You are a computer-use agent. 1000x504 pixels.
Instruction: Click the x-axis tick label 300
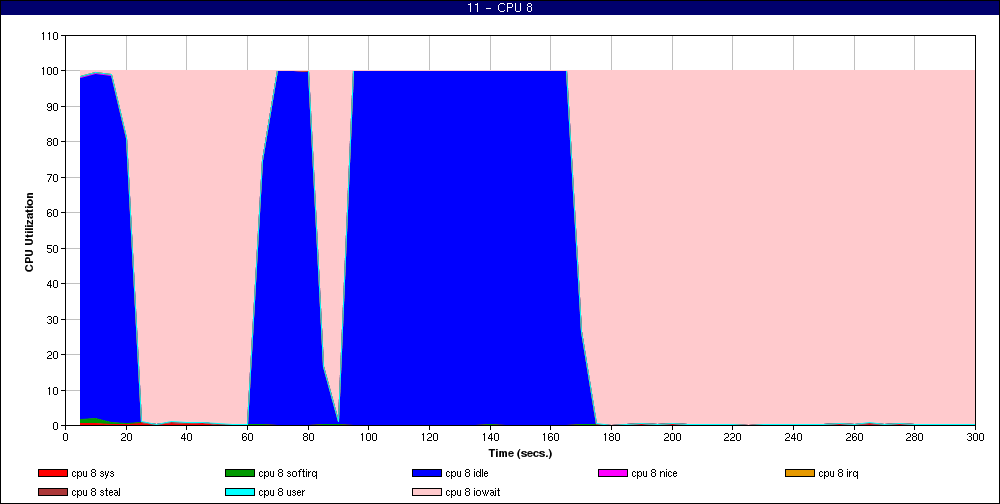click(974, 437)
